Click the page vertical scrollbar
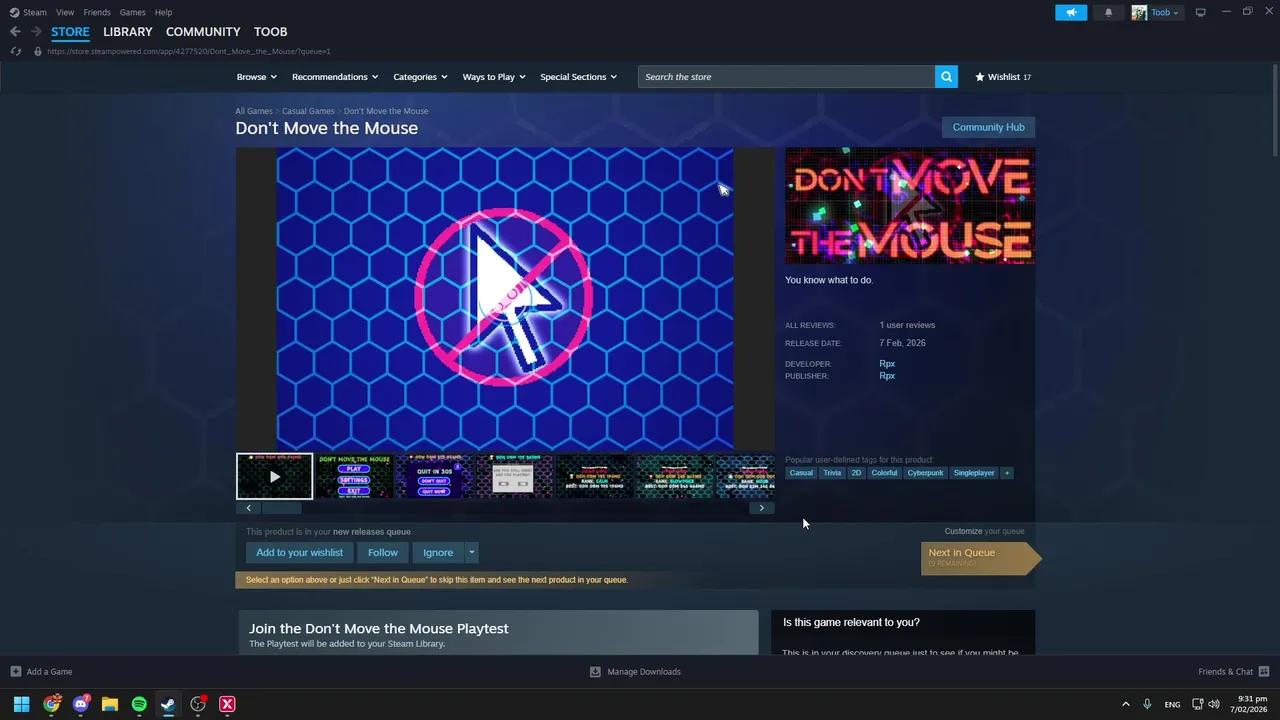This screenshot has width=1280, height=720. tap(1275, 110)
